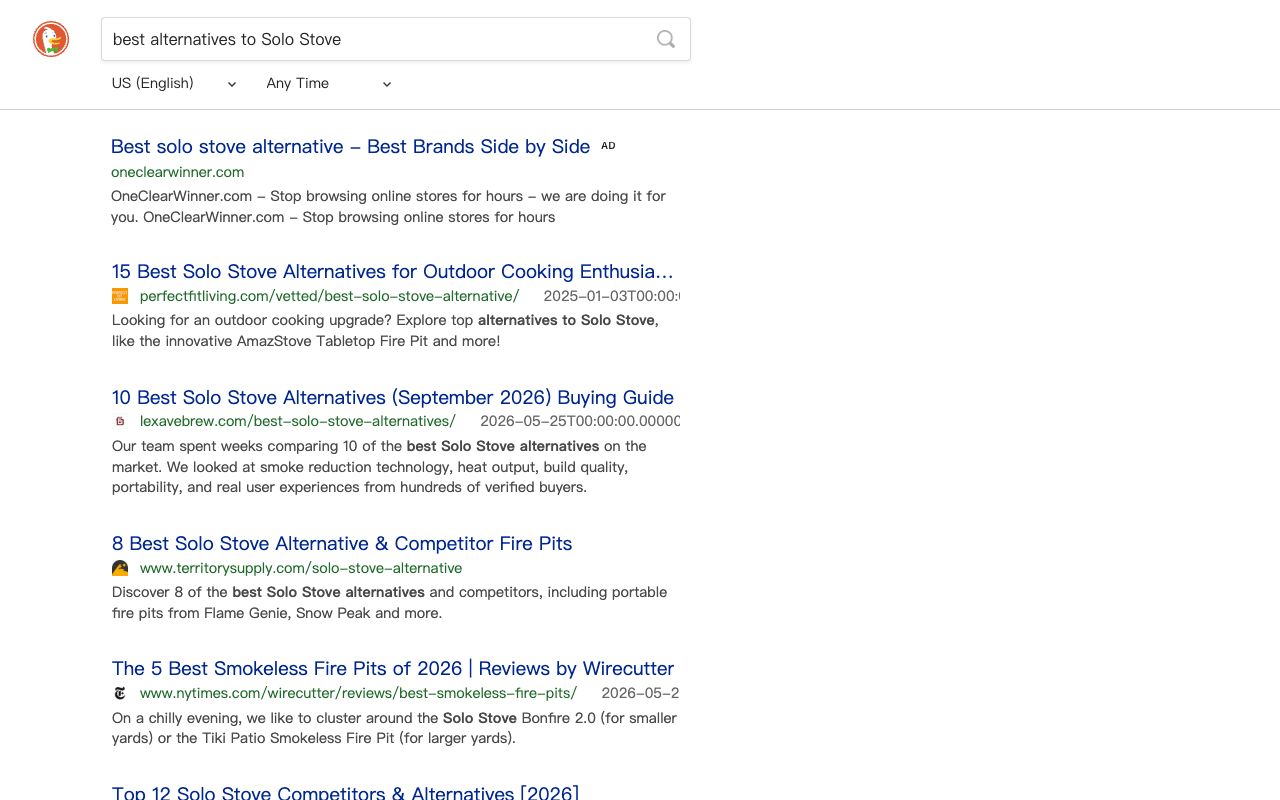Click the 2026-05-25 result date

coord(580,421)
